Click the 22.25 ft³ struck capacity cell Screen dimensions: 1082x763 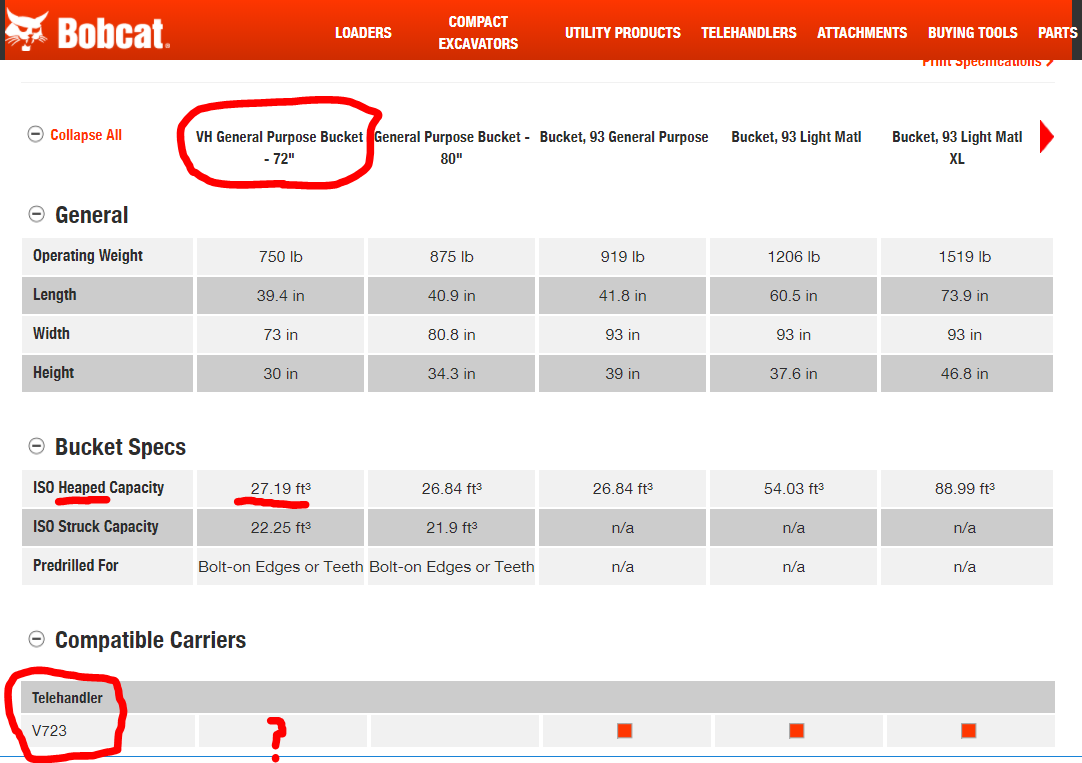[280, 528]
